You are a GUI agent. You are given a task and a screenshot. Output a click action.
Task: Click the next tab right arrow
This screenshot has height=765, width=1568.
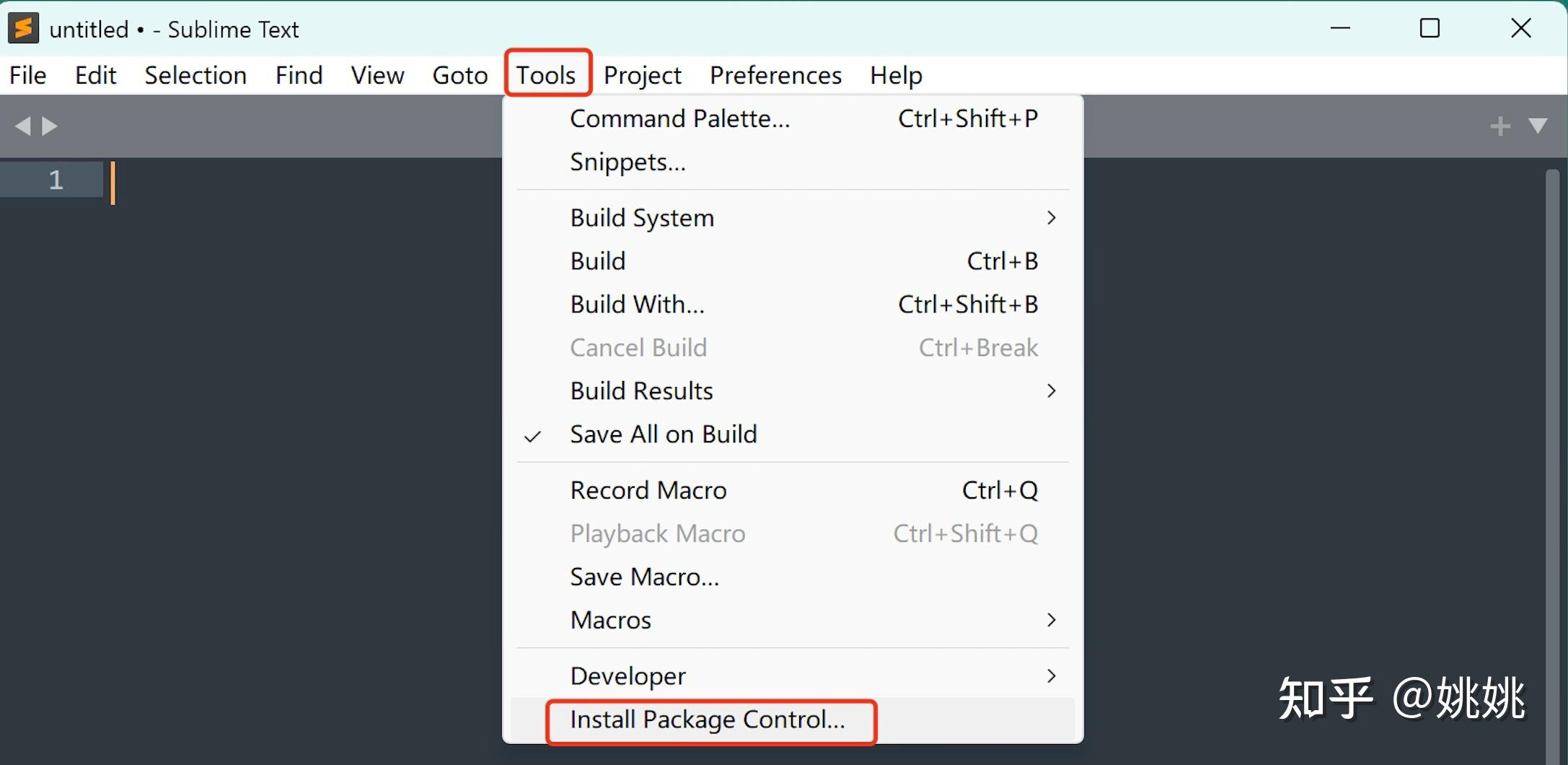[x=50, y=126]
